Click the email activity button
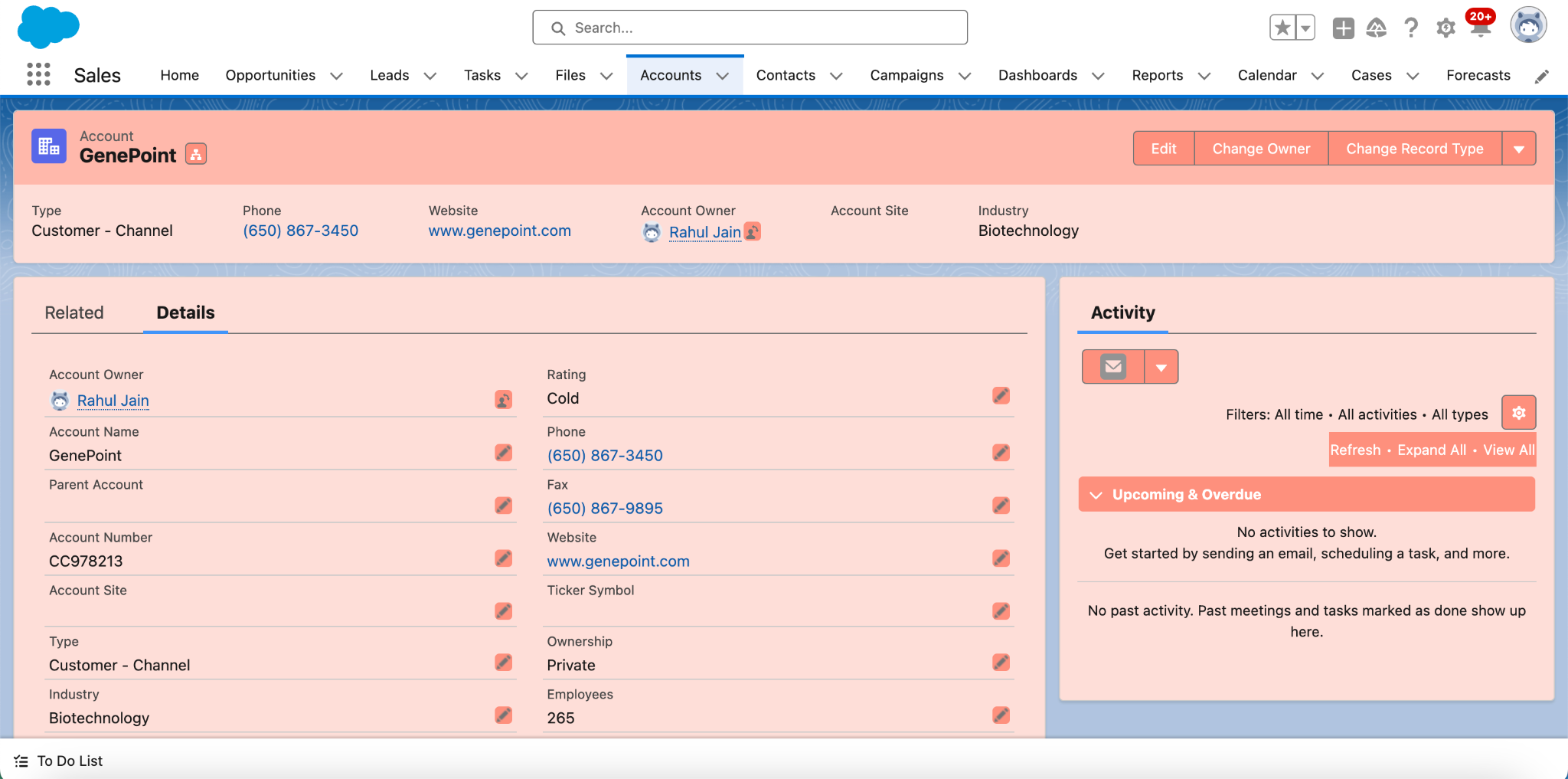The height and width of the screenshot is (779, 1568). click(1113, 367)
